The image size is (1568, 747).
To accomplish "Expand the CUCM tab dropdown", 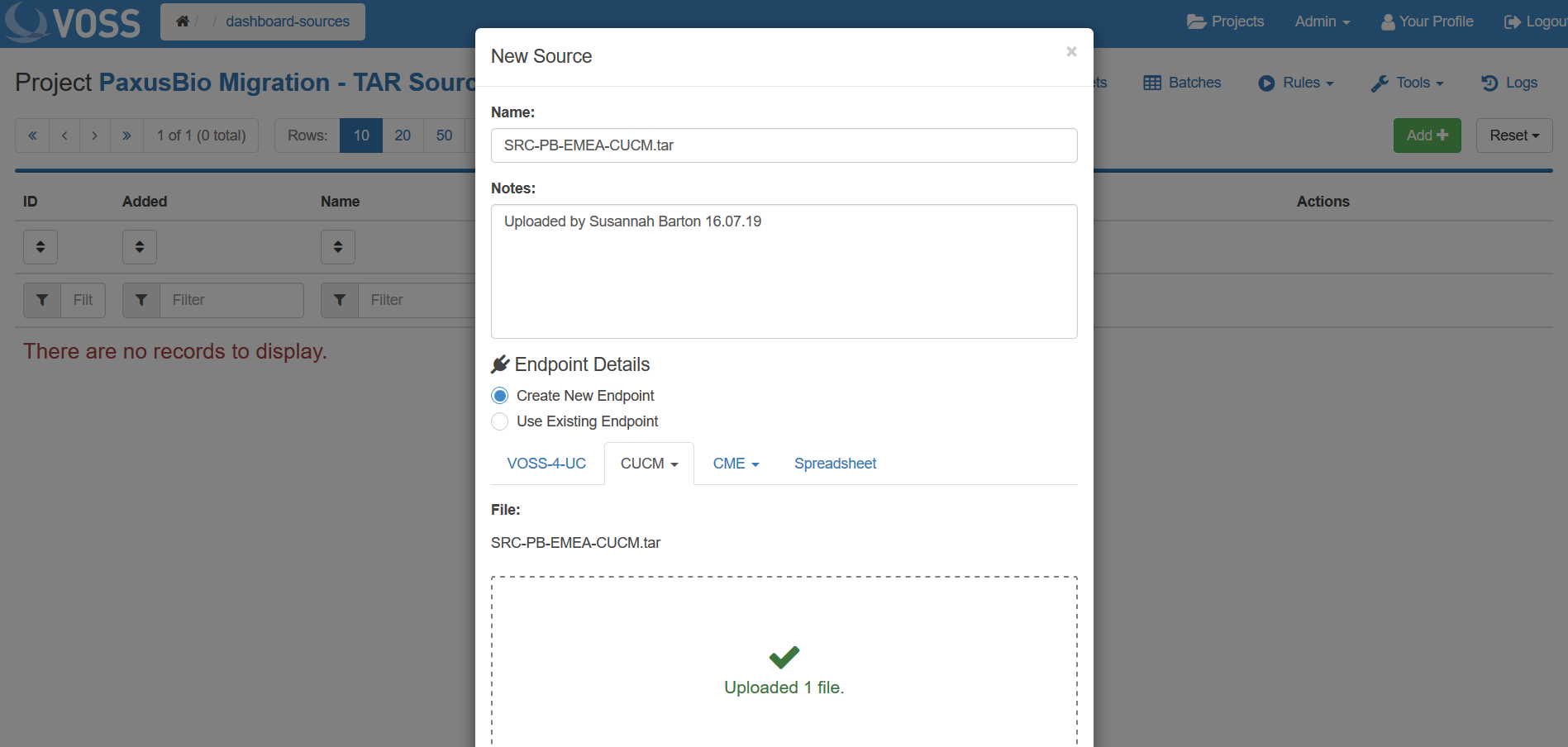I will [650, 464].
